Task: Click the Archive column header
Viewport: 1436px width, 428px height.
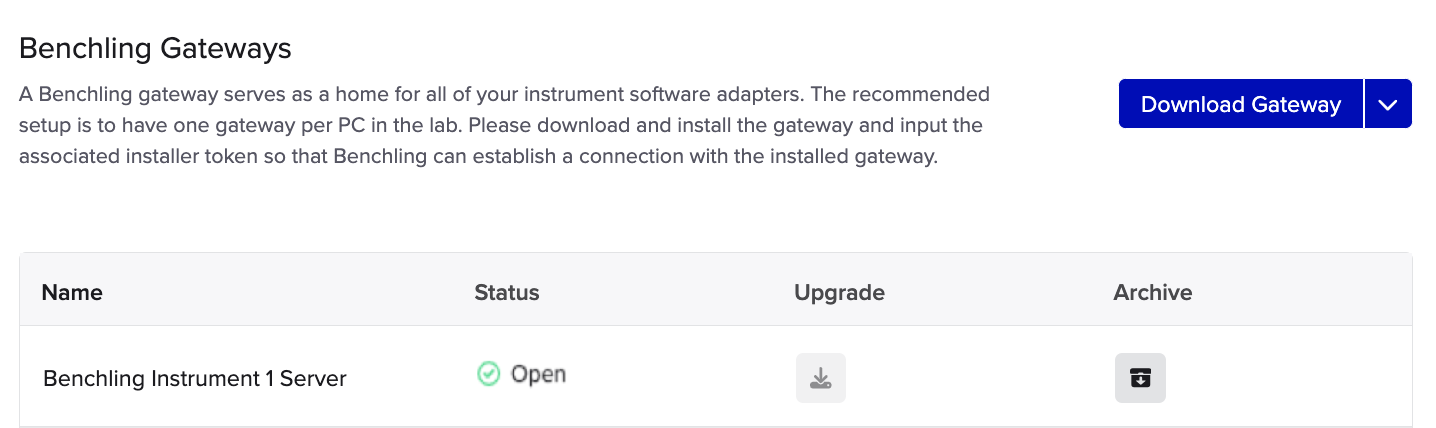Action: click(1152, 293)
